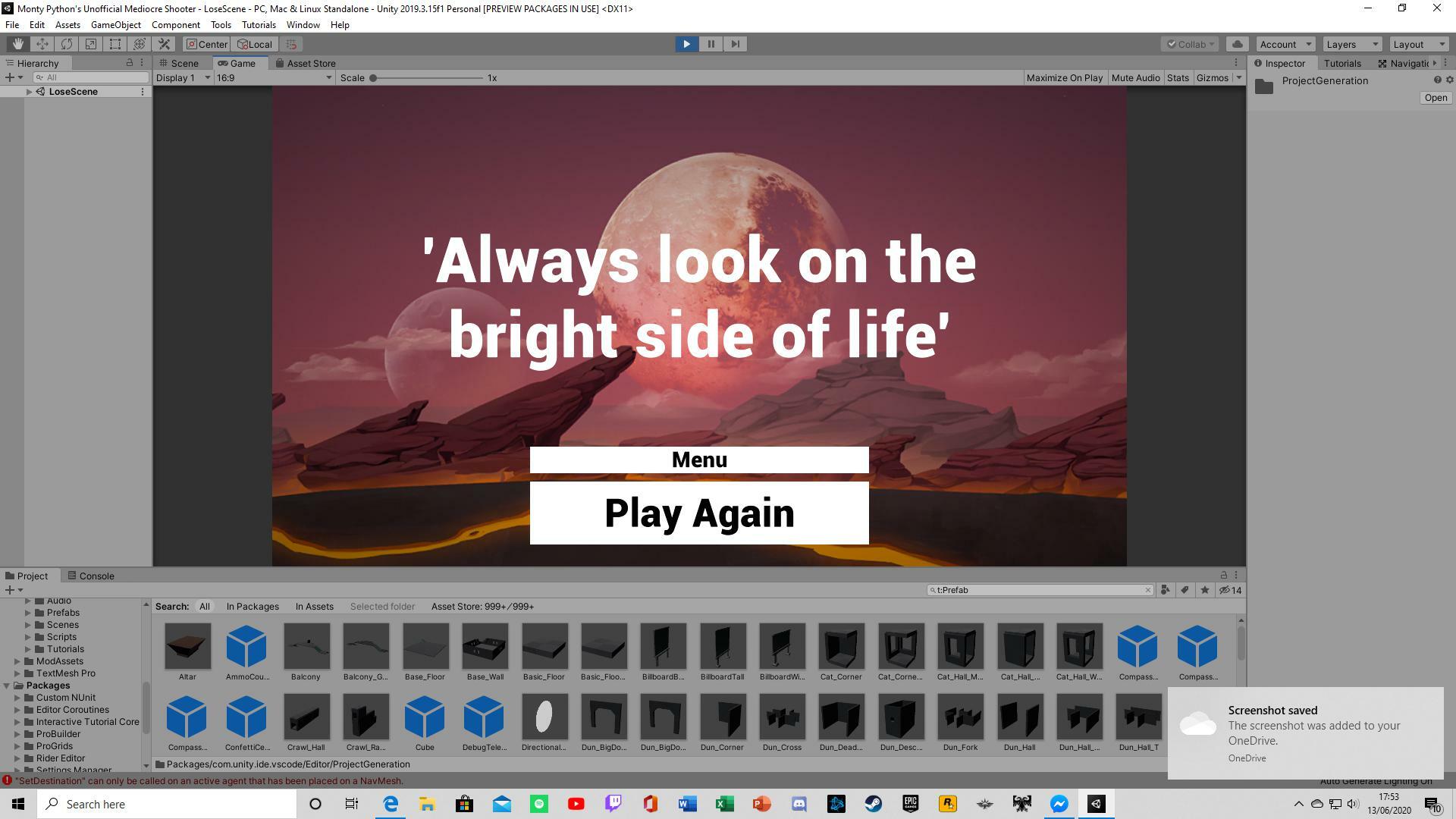Select the Scale tool

pos(90,44)
